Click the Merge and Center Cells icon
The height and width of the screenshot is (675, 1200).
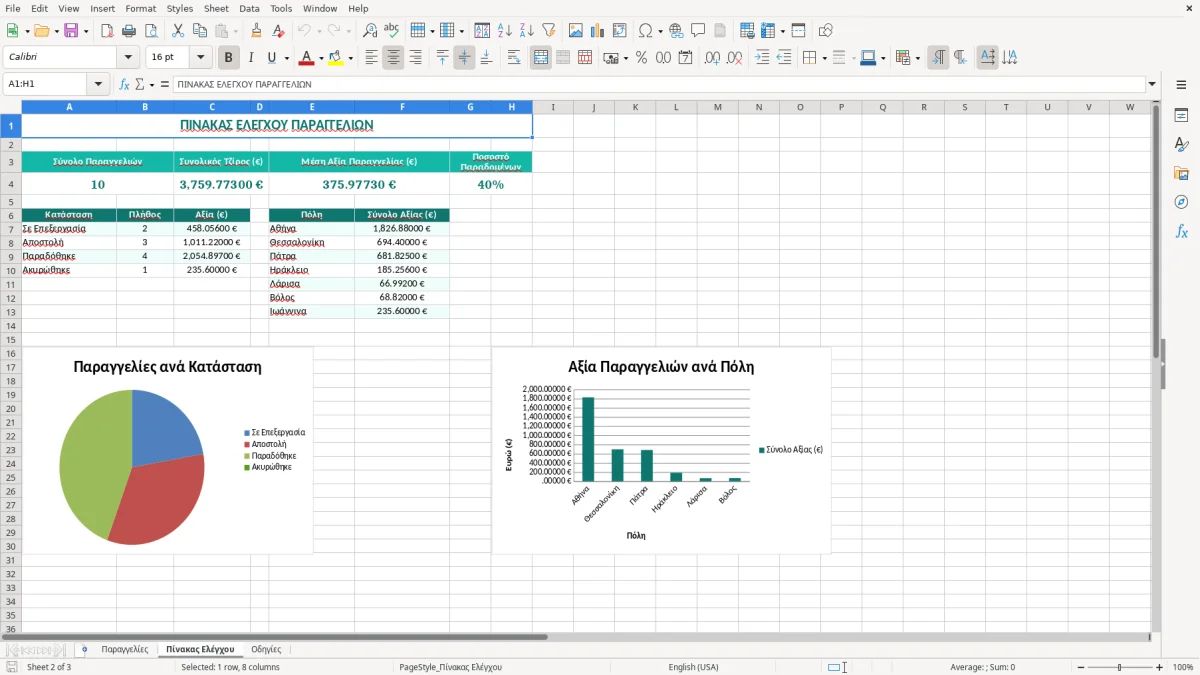(541, 58)
